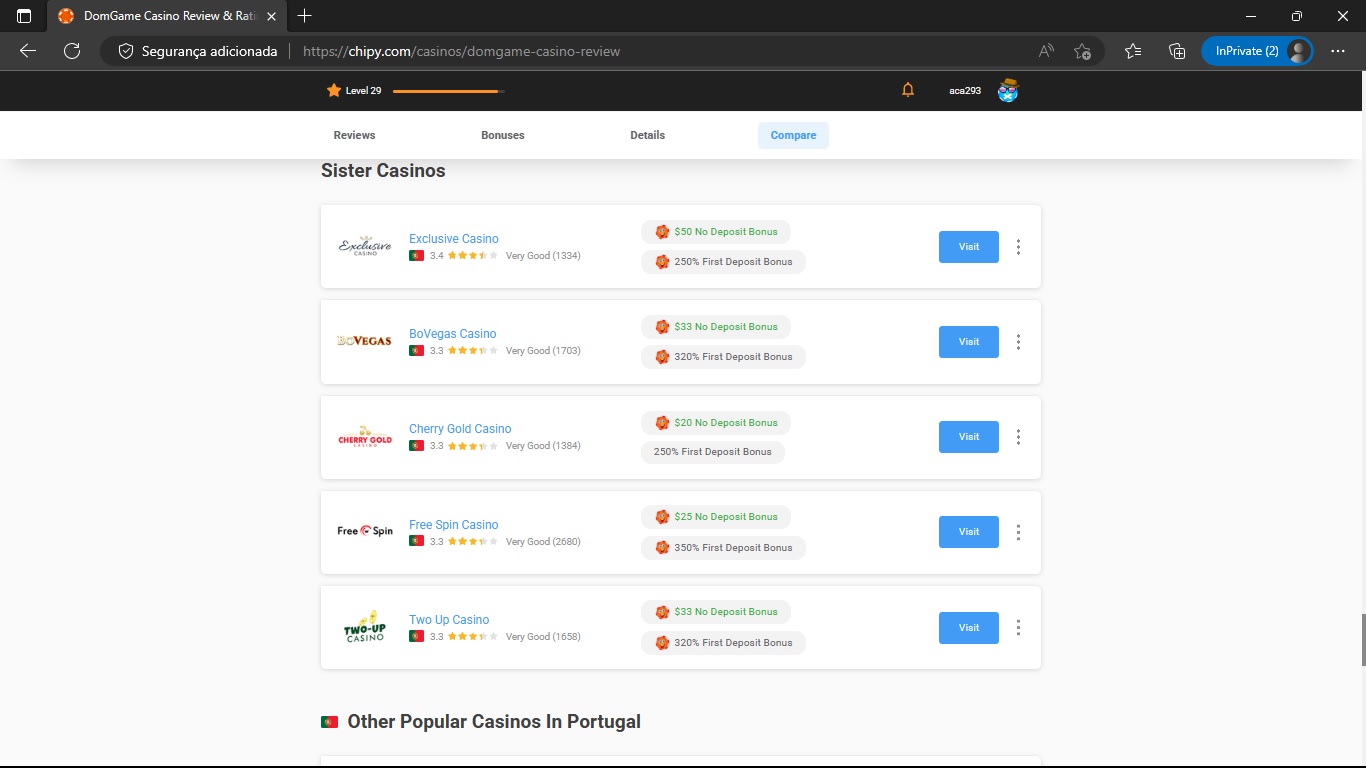Visit BoVegas Casino button
Viewport: 1366px width, 768px height.
968,342
